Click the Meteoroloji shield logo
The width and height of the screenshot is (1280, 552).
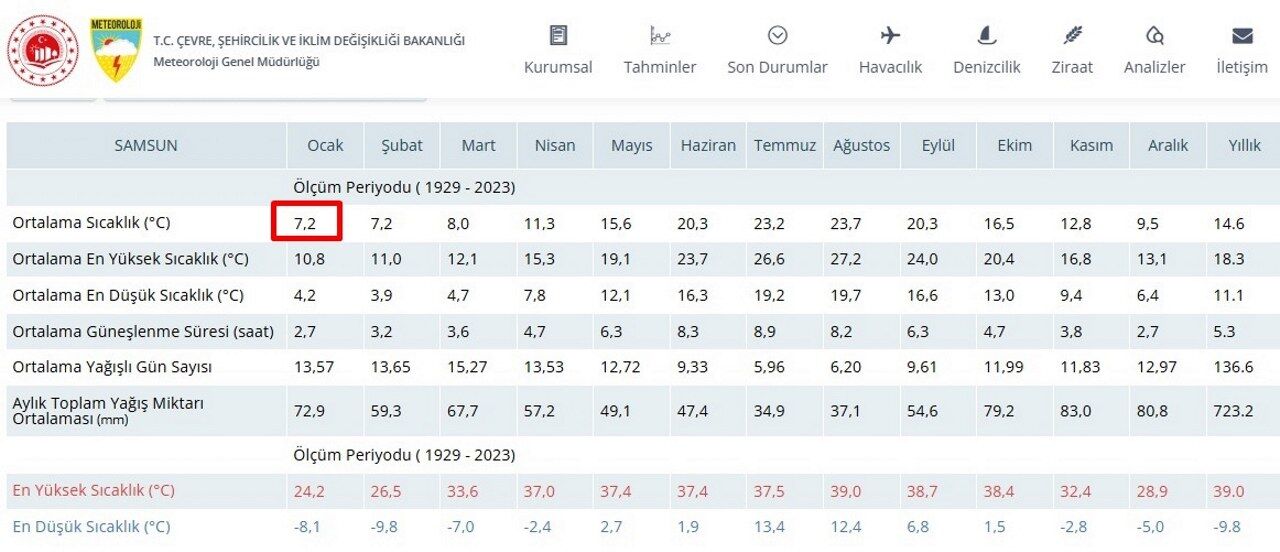click(x=116, y=50)
